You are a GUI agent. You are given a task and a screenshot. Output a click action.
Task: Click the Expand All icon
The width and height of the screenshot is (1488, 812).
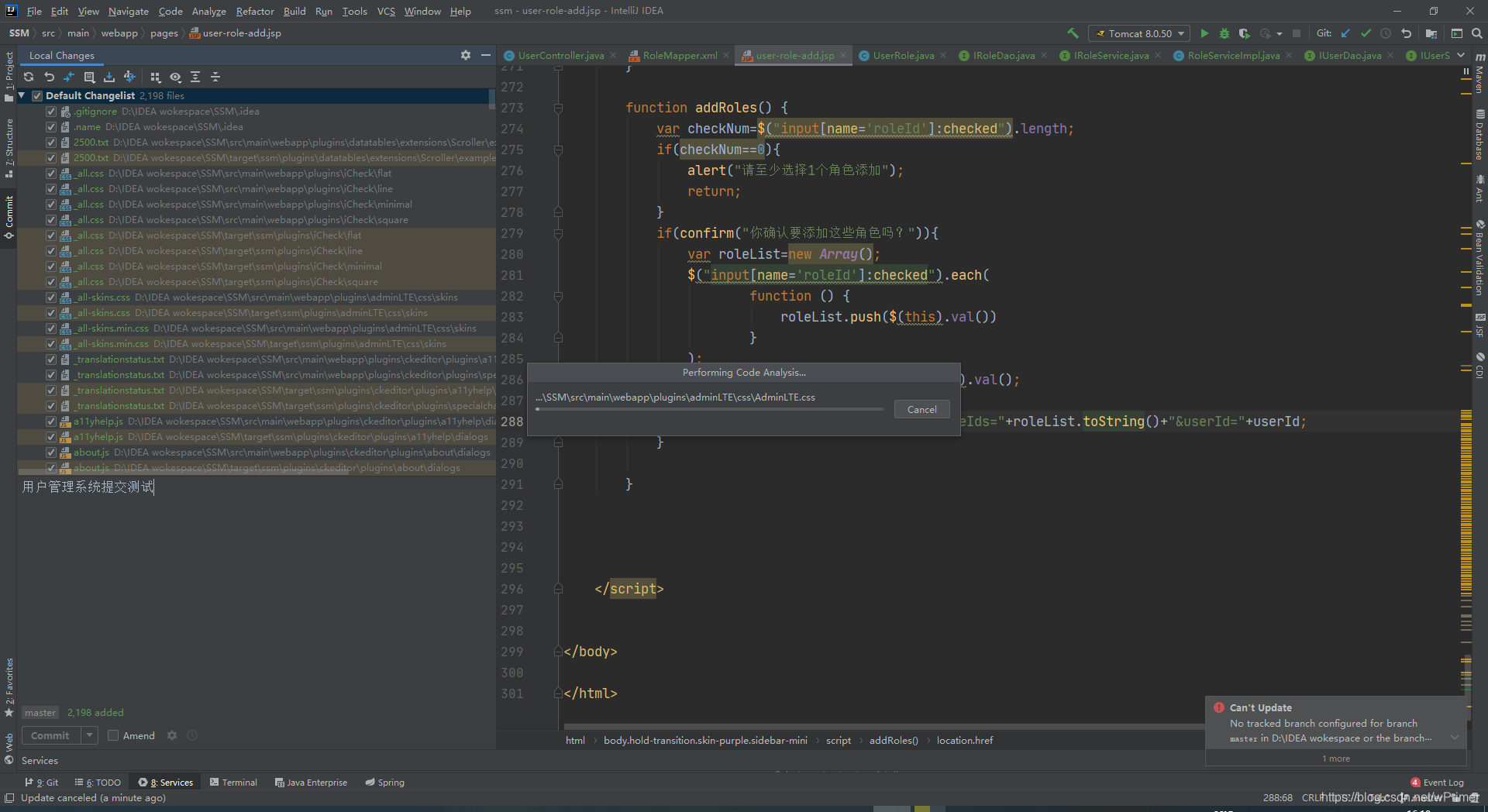195,77
